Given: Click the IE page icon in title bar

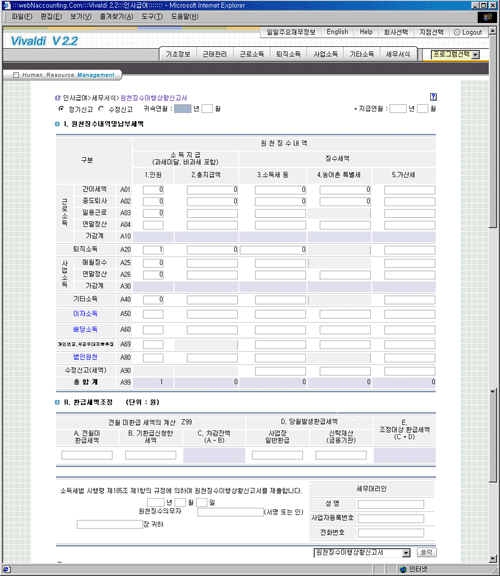Looking at the screenshot, I should click(6, 5).
